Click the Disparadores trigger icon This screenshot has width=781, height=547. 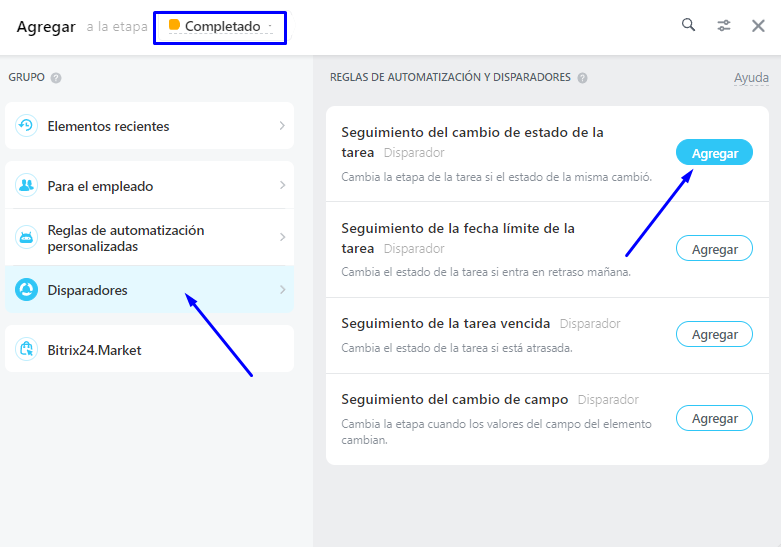click(26, 290)
